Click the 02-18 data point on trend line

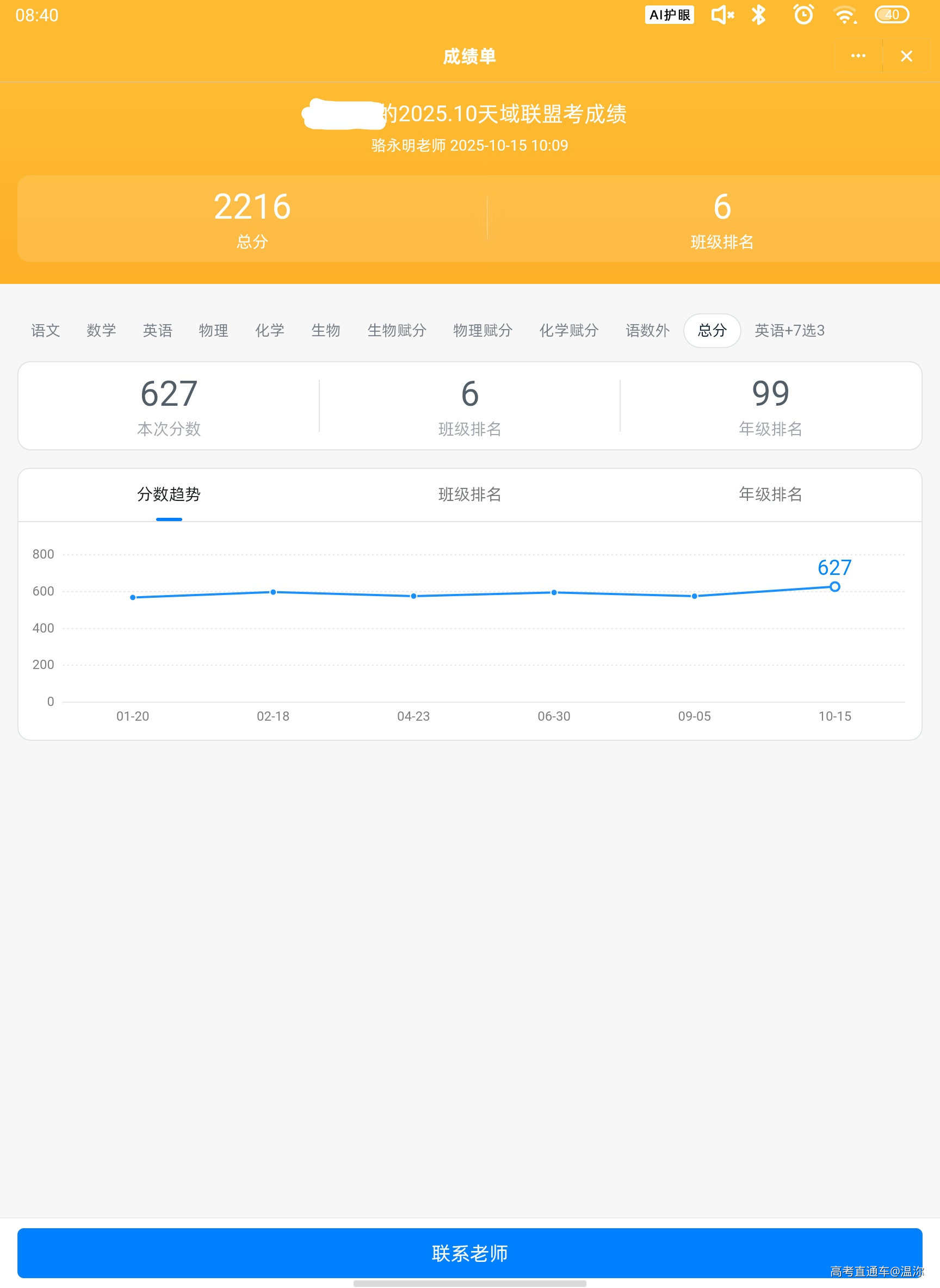(273, 592)
